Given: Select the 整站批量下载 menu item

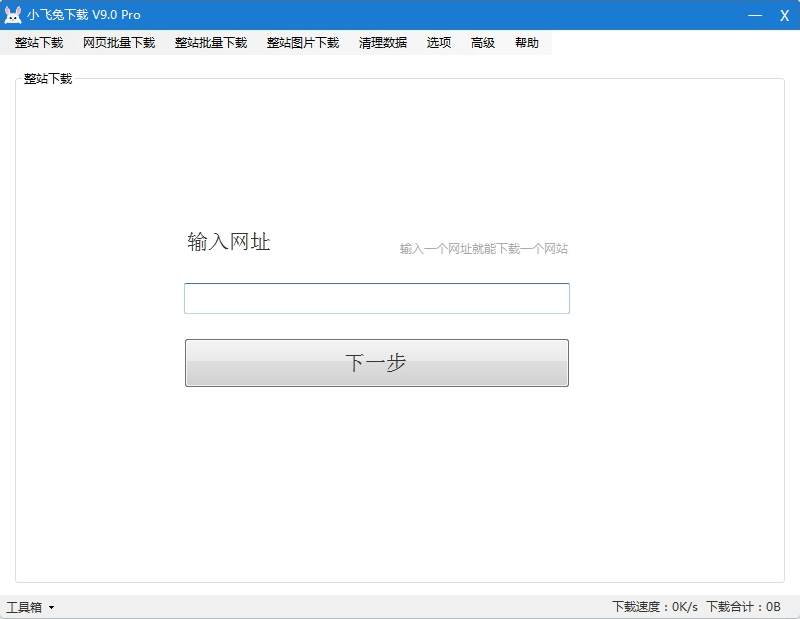Looking at the screenshot, I should tap(211, 43).
